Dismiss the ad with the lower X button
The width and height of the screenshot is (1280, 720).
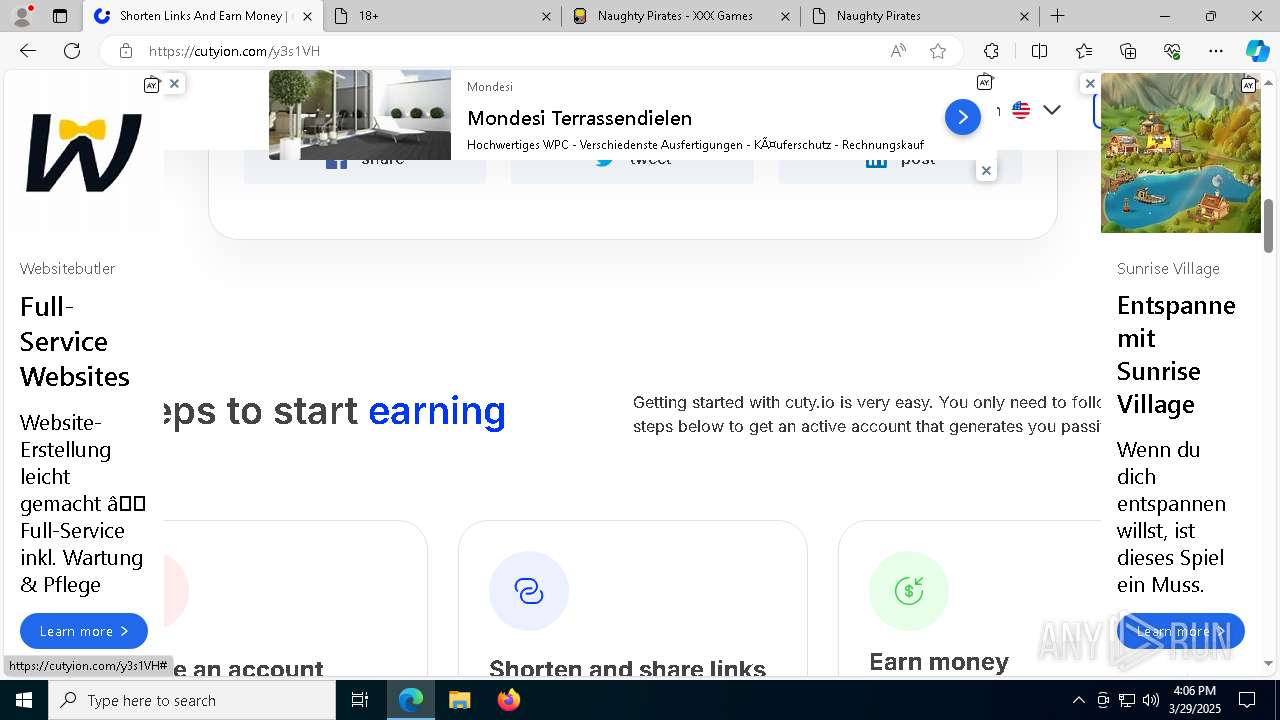[986, 171]
